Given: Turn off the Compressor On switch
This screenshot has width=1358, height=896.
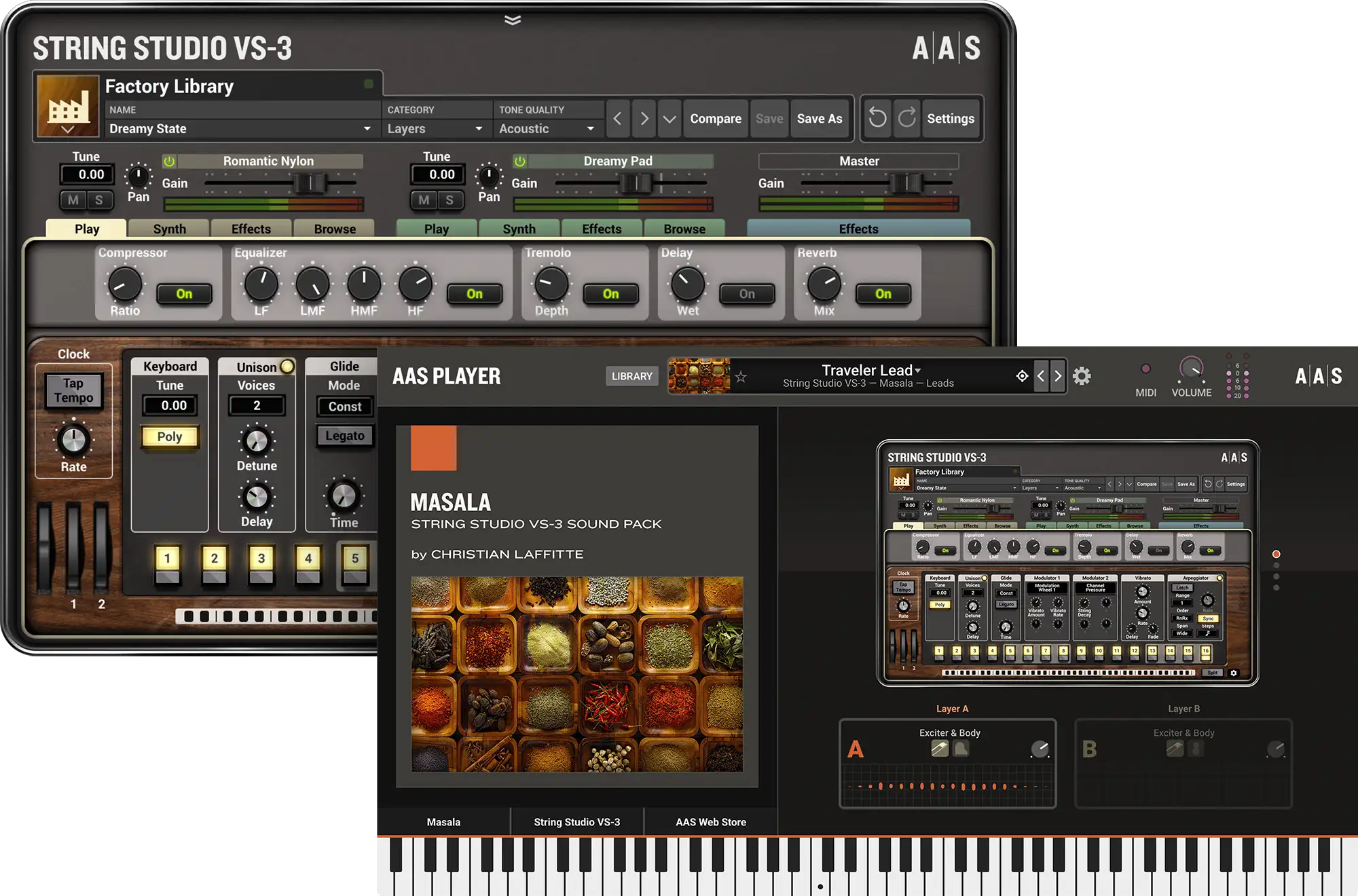Looking at the screenshot, I should click(184, 294).
